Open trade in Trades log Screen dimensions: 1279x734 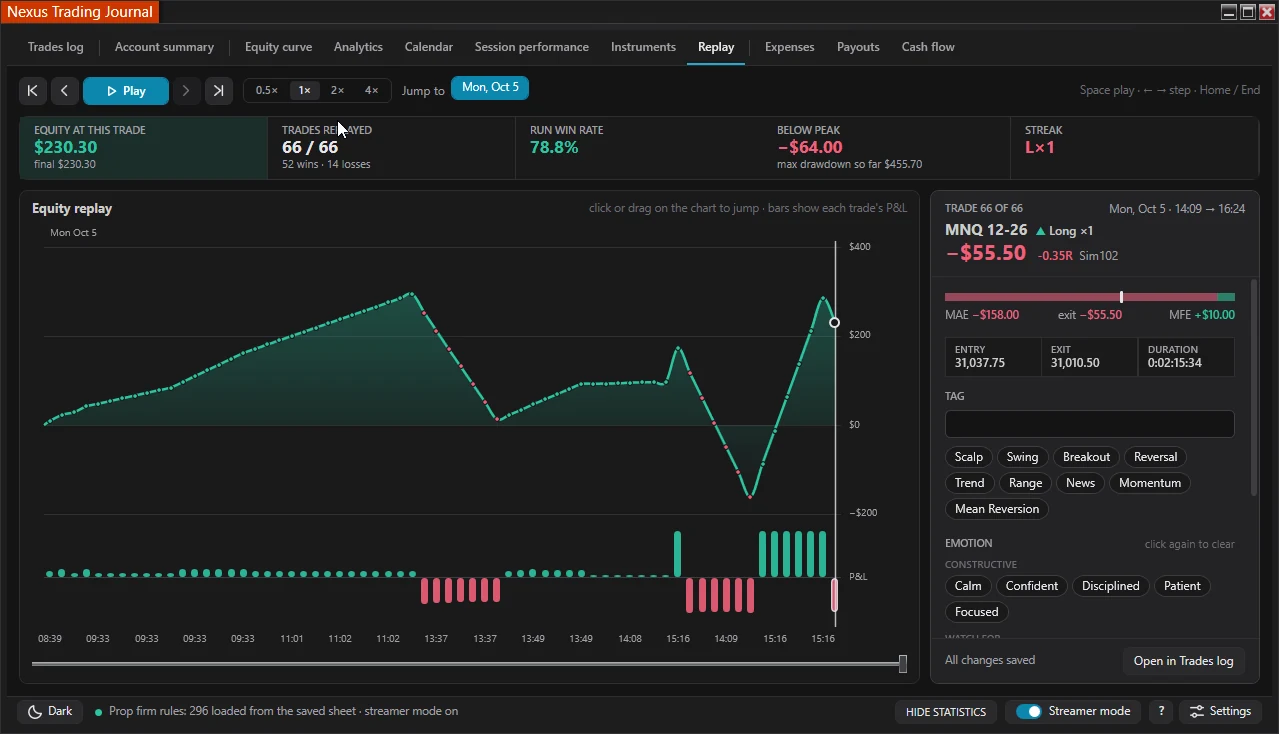(x=1183, y=661)
